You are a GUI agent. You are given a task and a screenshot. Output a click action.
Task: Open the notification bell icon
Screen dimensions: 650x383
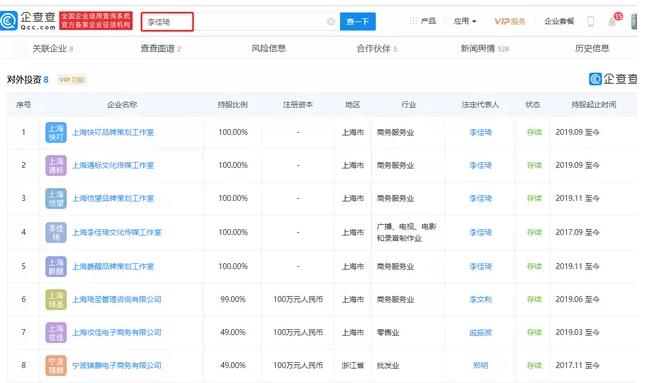click(x=612, y=22)
